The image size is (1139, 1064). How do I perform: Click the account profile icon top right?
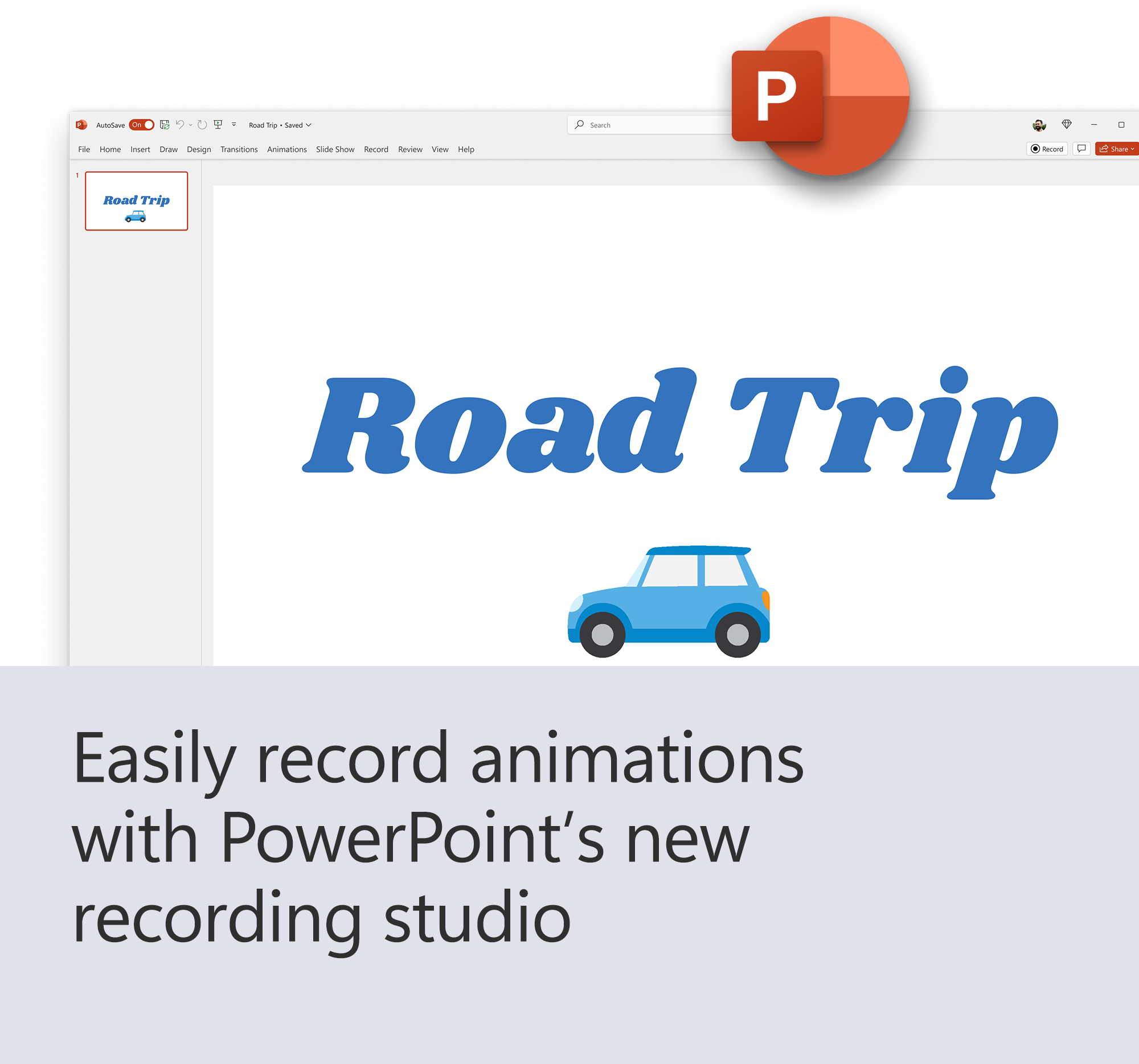(x=1037, y=125)
